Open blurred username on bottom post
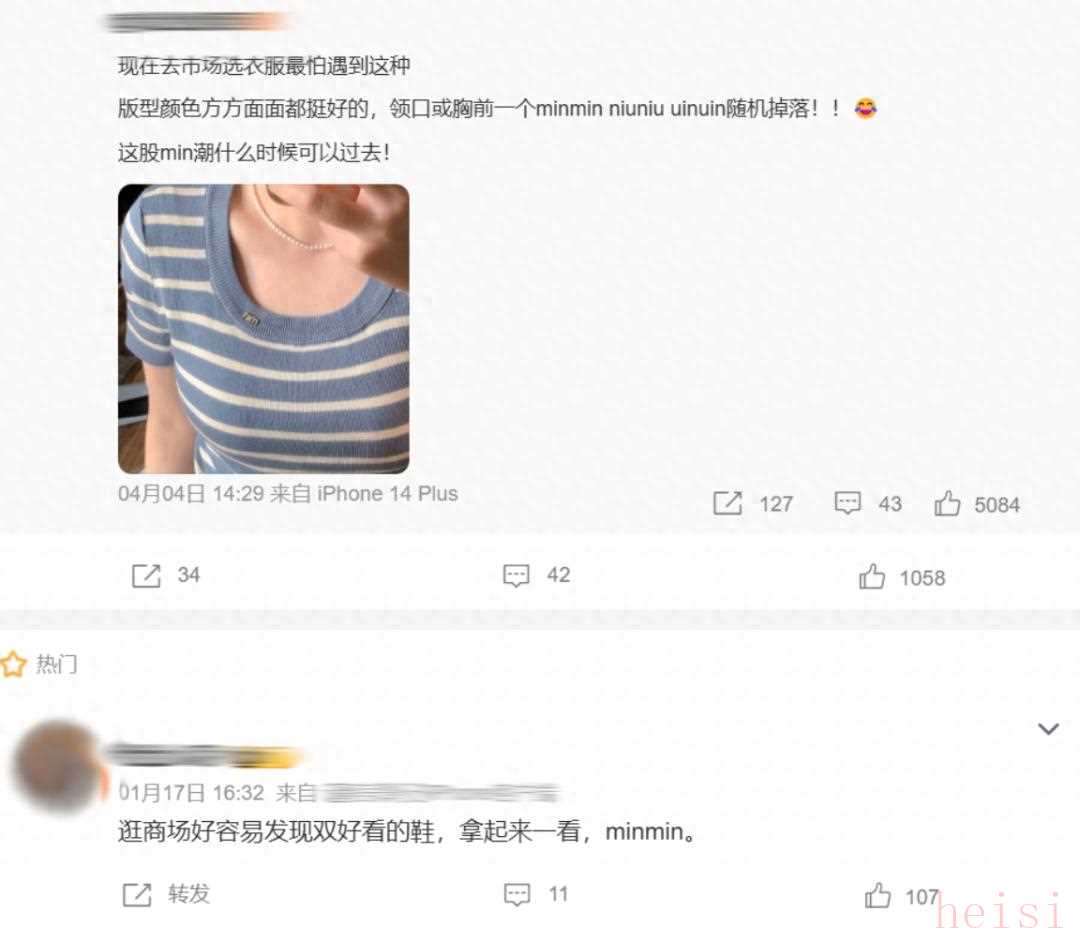Viewport: 1080px width, 941px height. 204,756
